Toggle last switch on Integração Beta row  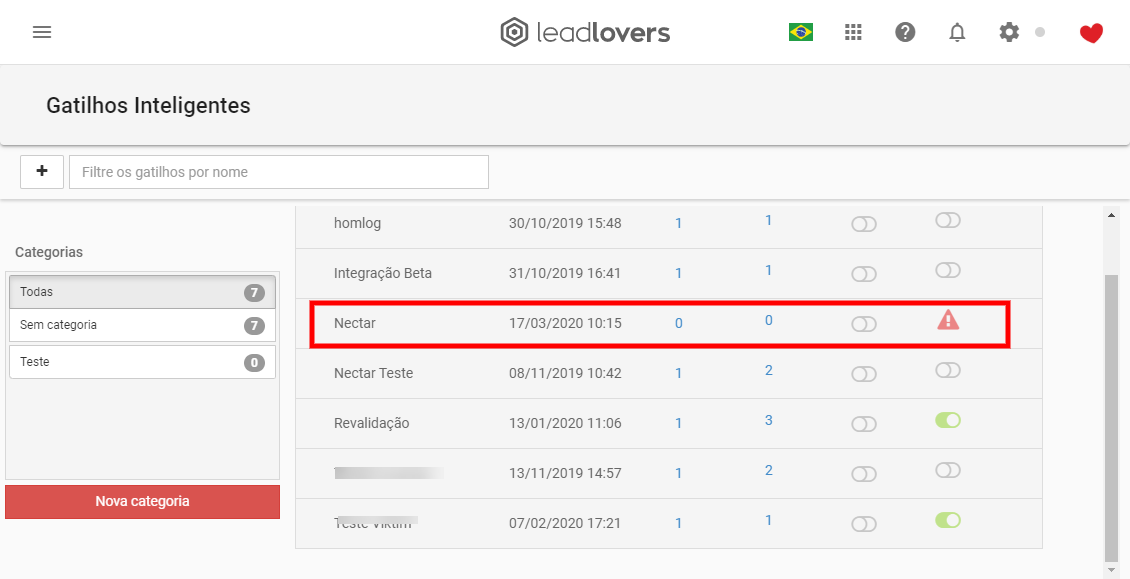pos(948,270)
